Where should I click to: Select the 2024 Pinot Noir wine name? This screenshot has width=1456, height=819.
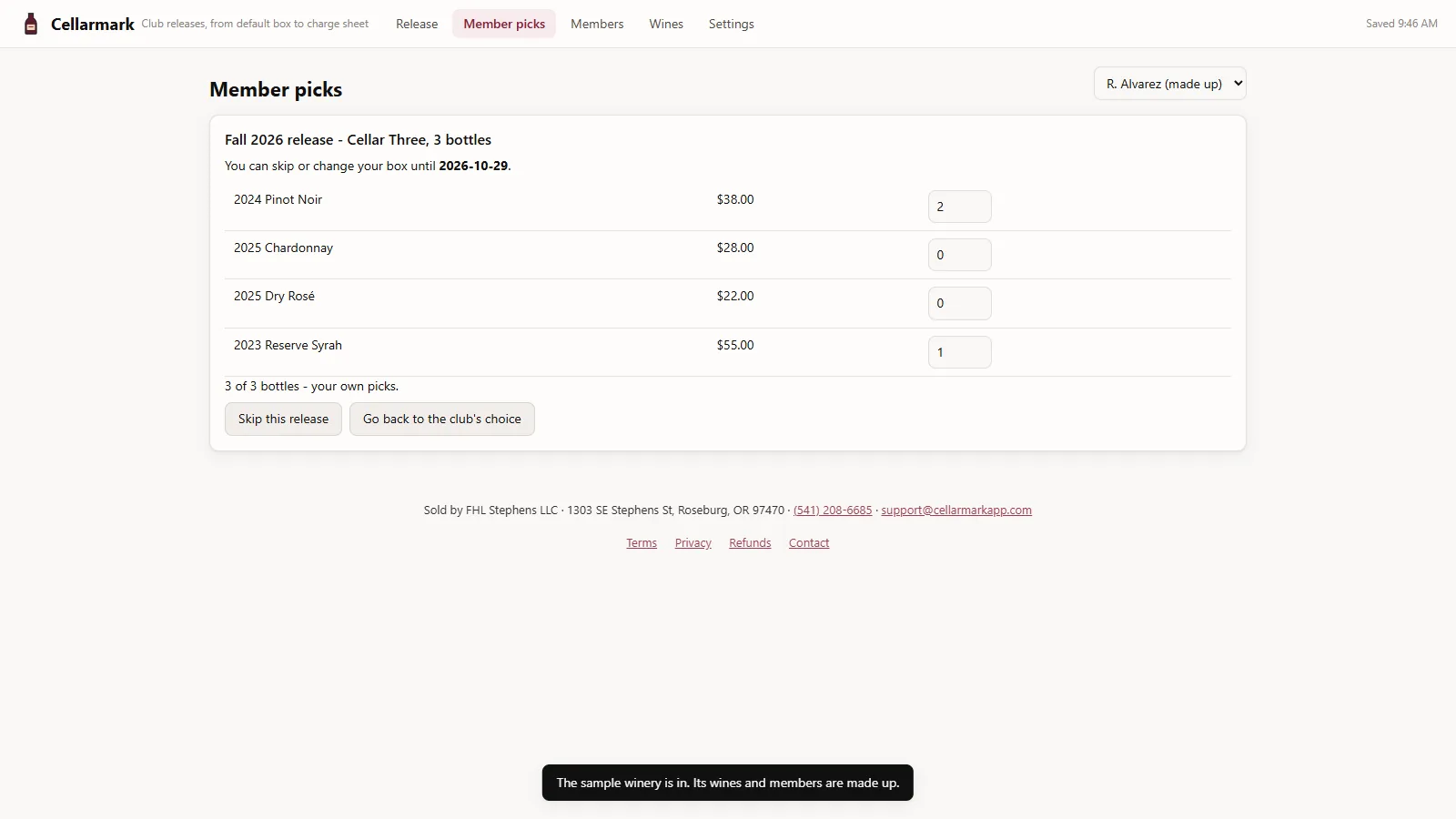point(278,199)
